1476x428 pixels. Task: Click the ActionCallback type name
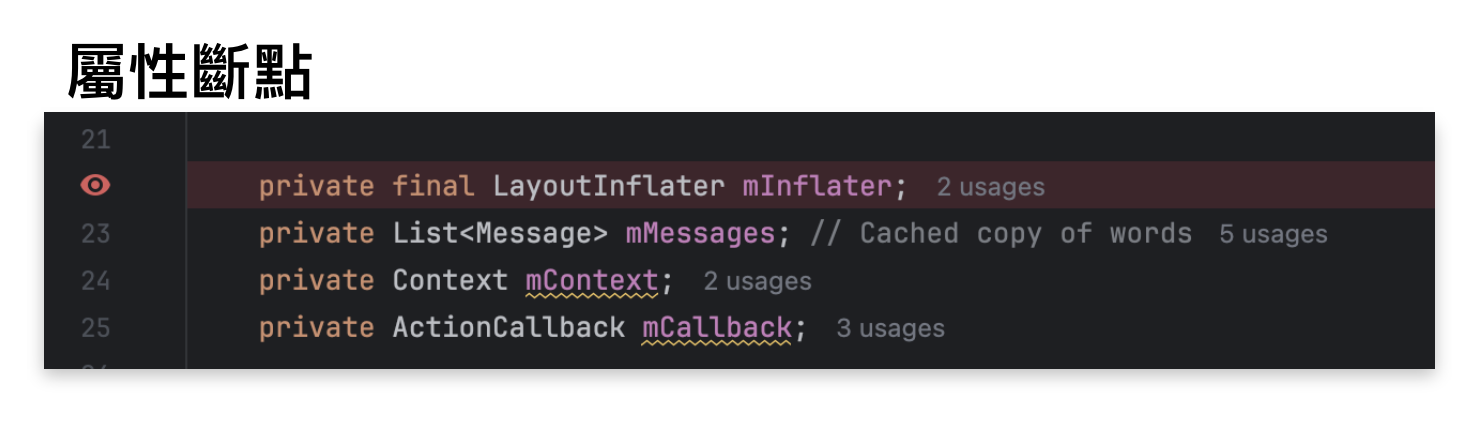point(508,328)
